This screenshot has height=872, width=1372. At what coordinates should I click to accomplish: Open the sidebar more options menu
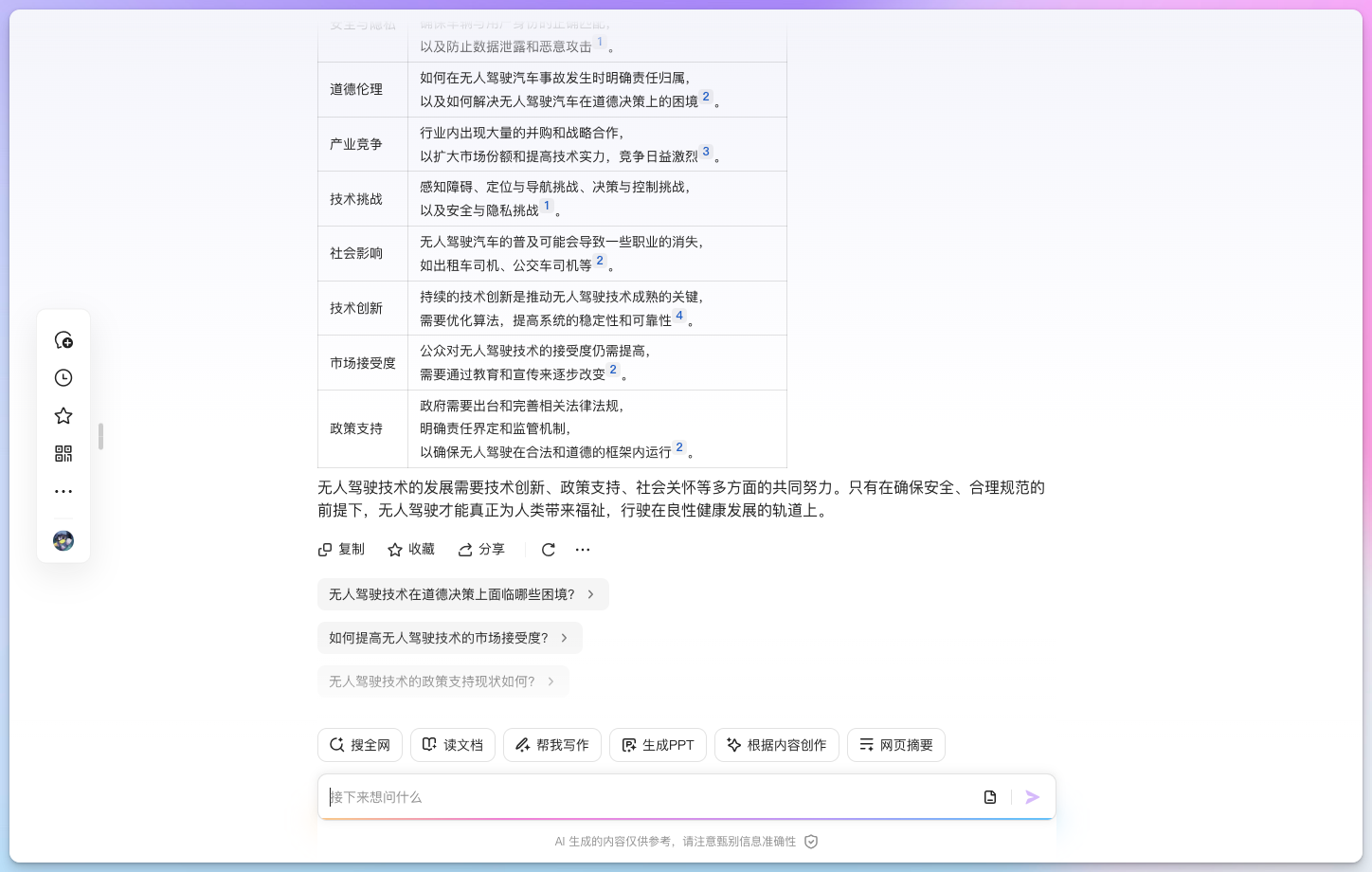[63, 491]
